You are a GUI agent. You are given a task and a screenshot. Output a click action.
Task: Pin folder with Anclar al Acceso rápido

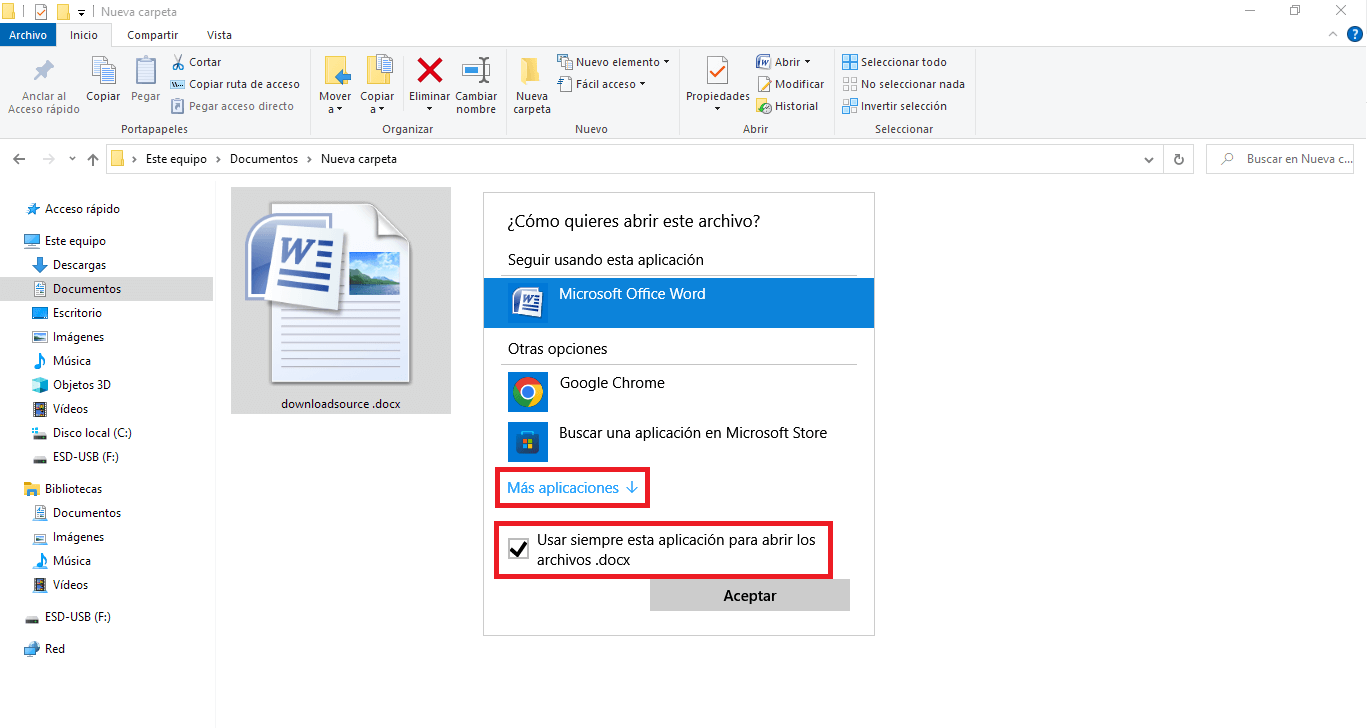(44, 86)
